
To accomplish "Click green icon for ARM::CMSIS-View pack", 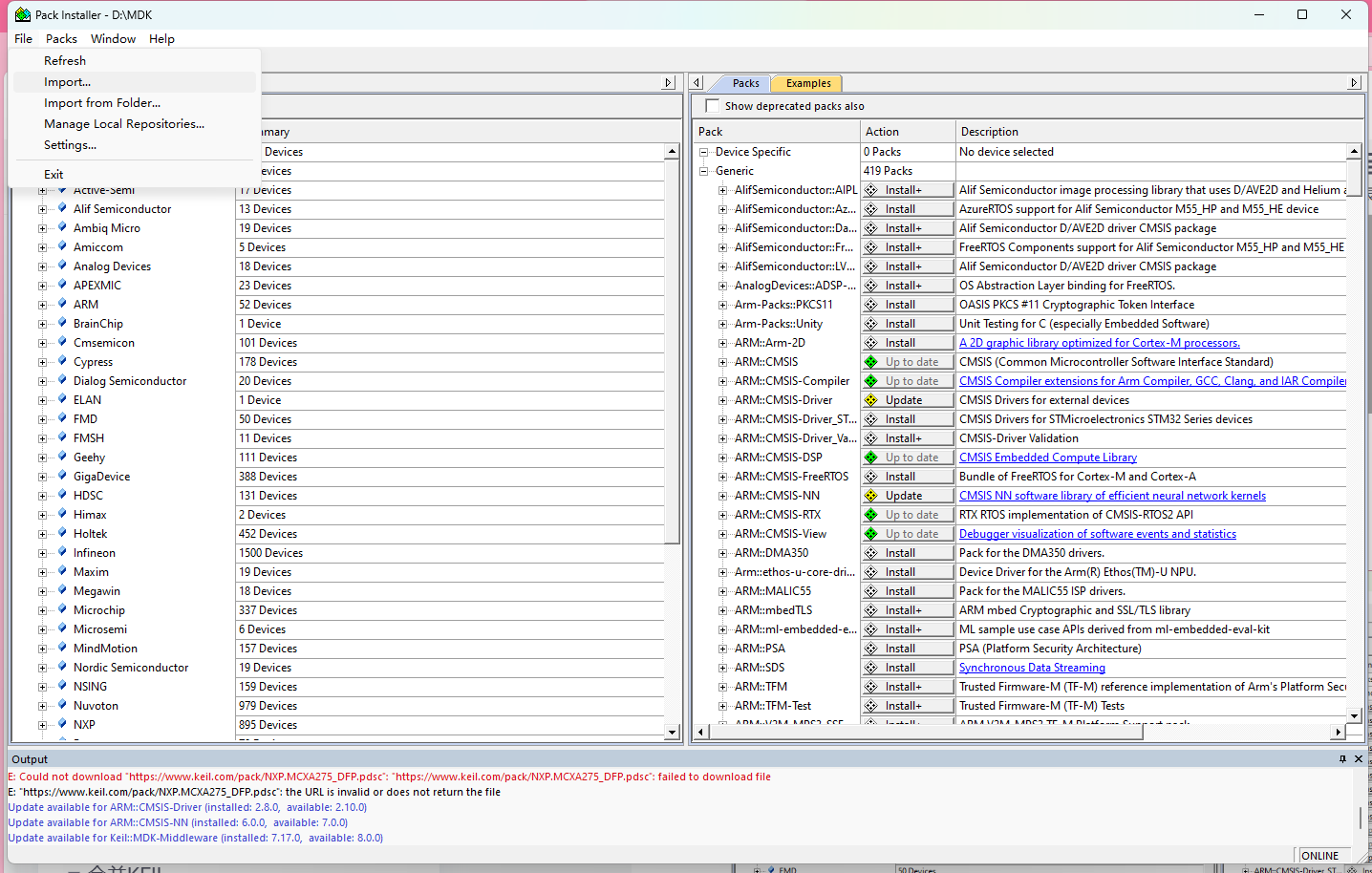I will (871, 534).
